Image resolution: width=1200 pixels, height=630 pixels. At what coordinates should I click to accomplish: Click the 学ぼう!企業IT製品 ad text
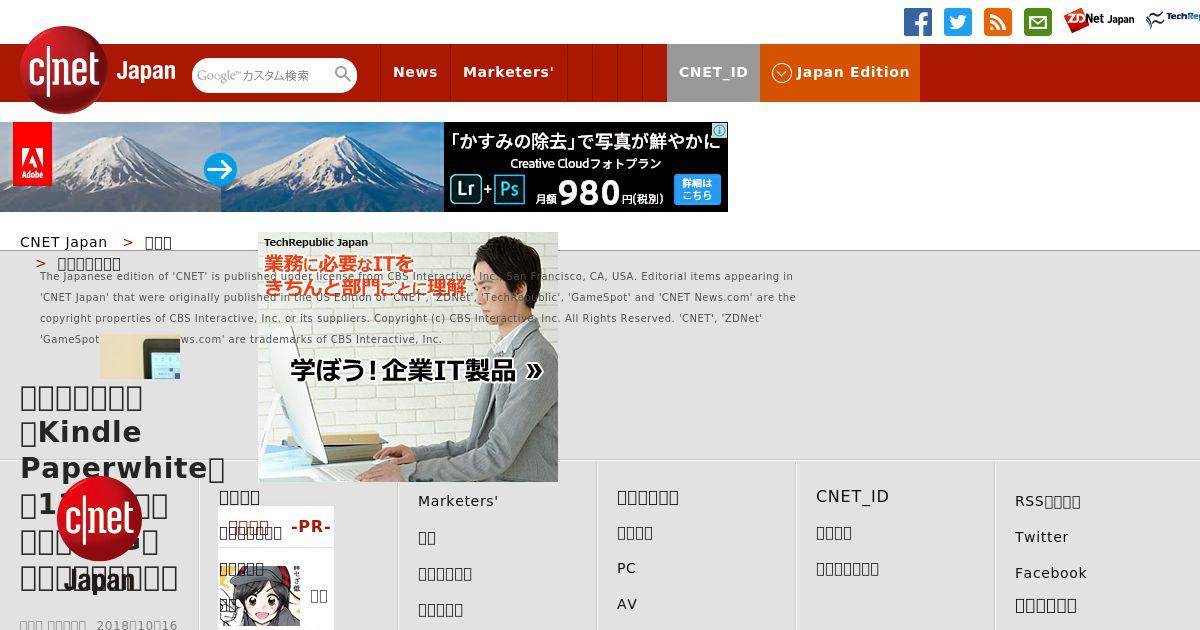417,370
